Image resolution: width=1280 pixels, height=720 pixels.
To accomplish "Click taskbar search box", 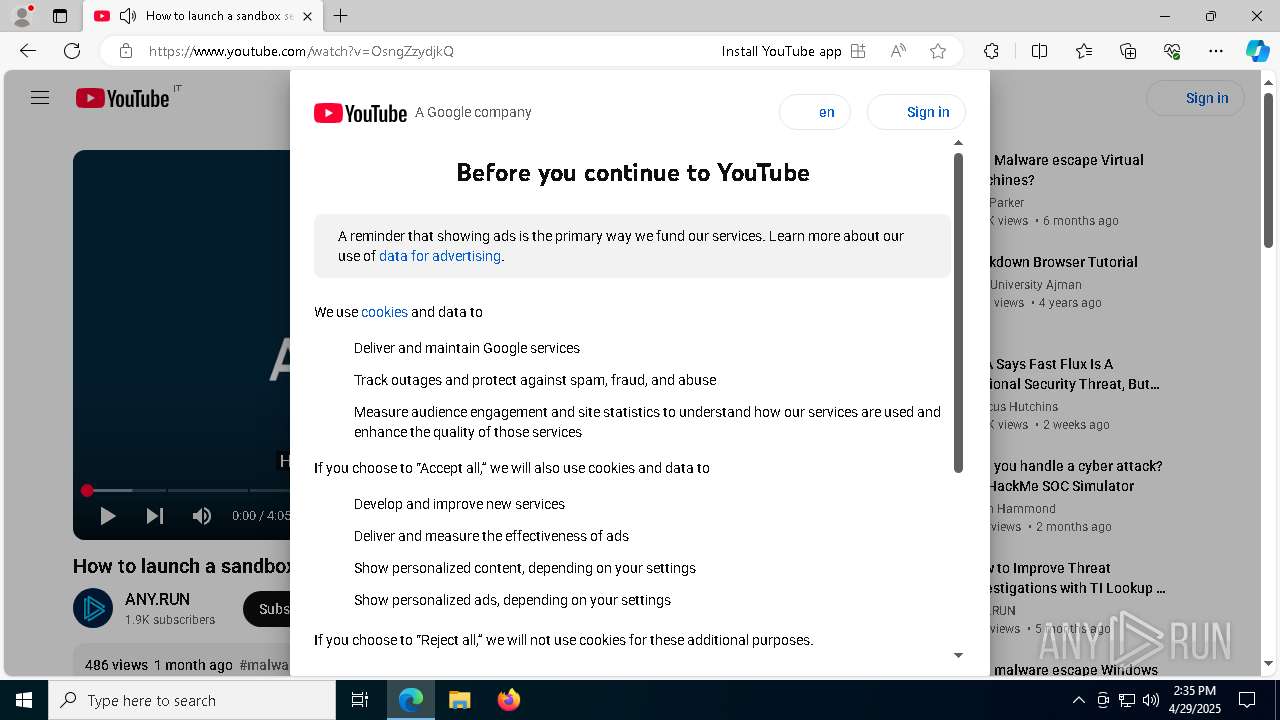I will coord(192,700).
